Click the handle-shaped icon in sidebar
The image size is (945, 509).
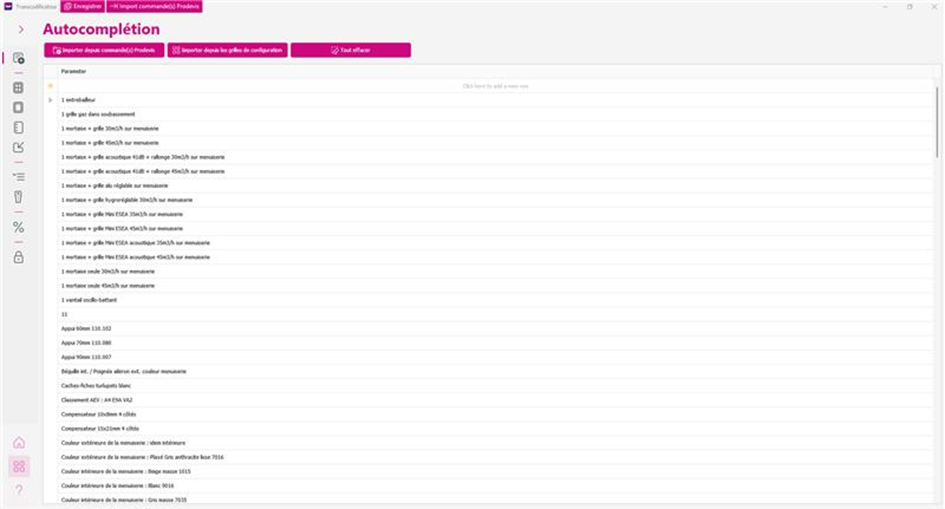point(18,197)
